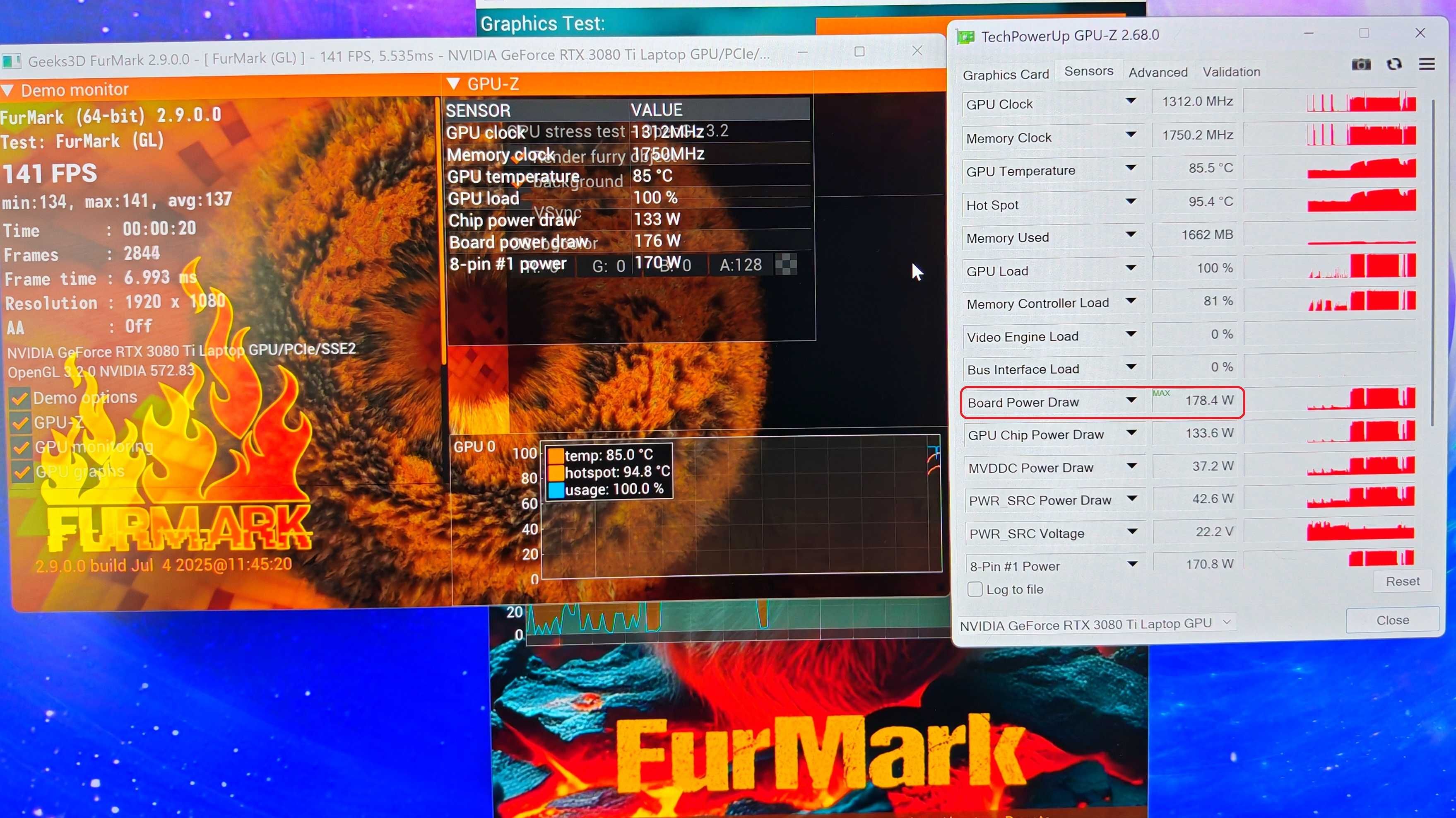Toggle the Demo options checkbox in FurMark
Viewport: 1456px width, 818px height.
pos(20,398)
